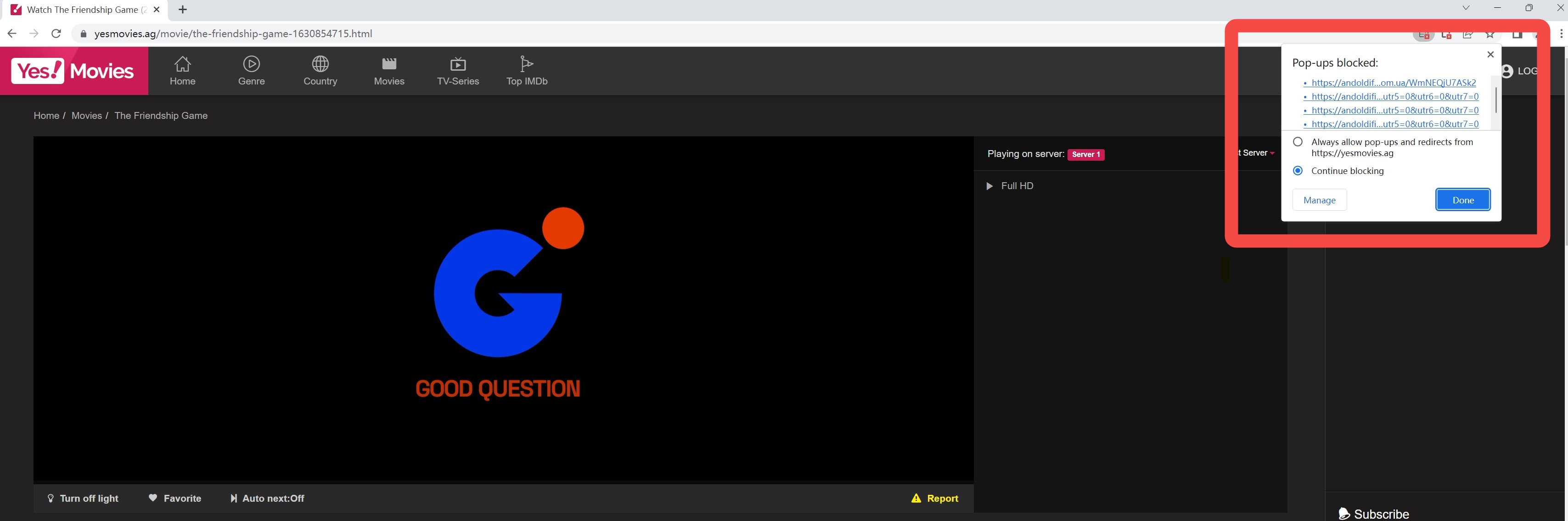Image resolution: width=1568 pixels, height=521 pixels.
Task: Select Always allow pop-ups radio button
Action: [1298, 142]
